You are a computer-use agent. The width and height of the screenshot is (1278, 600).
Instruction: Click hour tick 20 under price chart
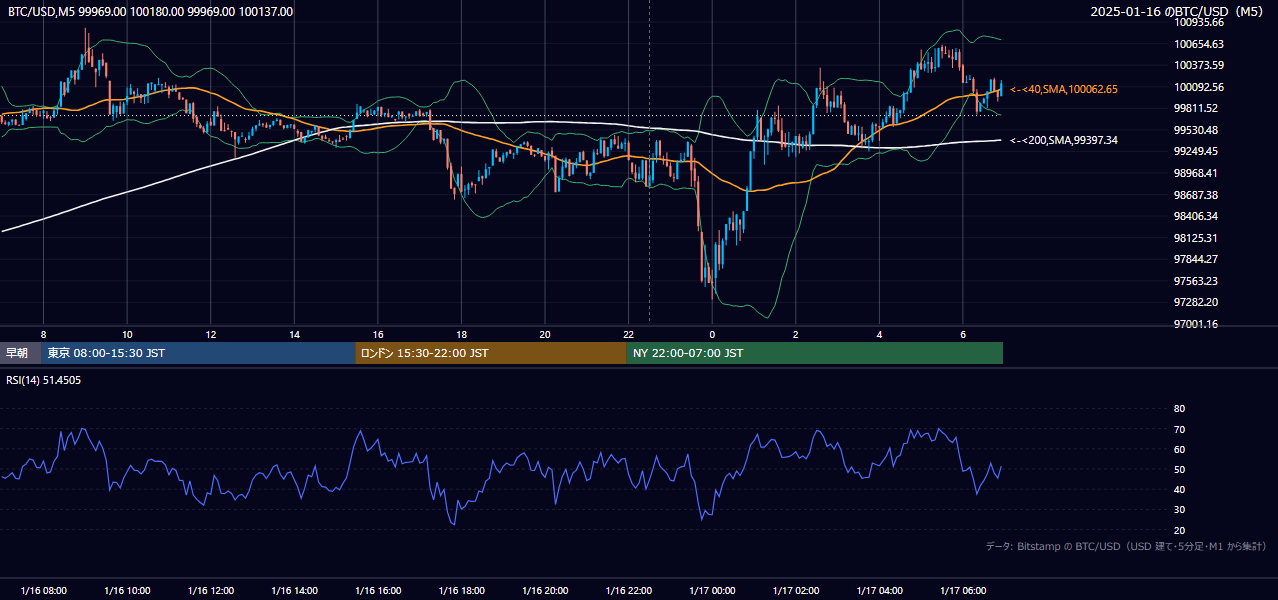tap(545, 334)
